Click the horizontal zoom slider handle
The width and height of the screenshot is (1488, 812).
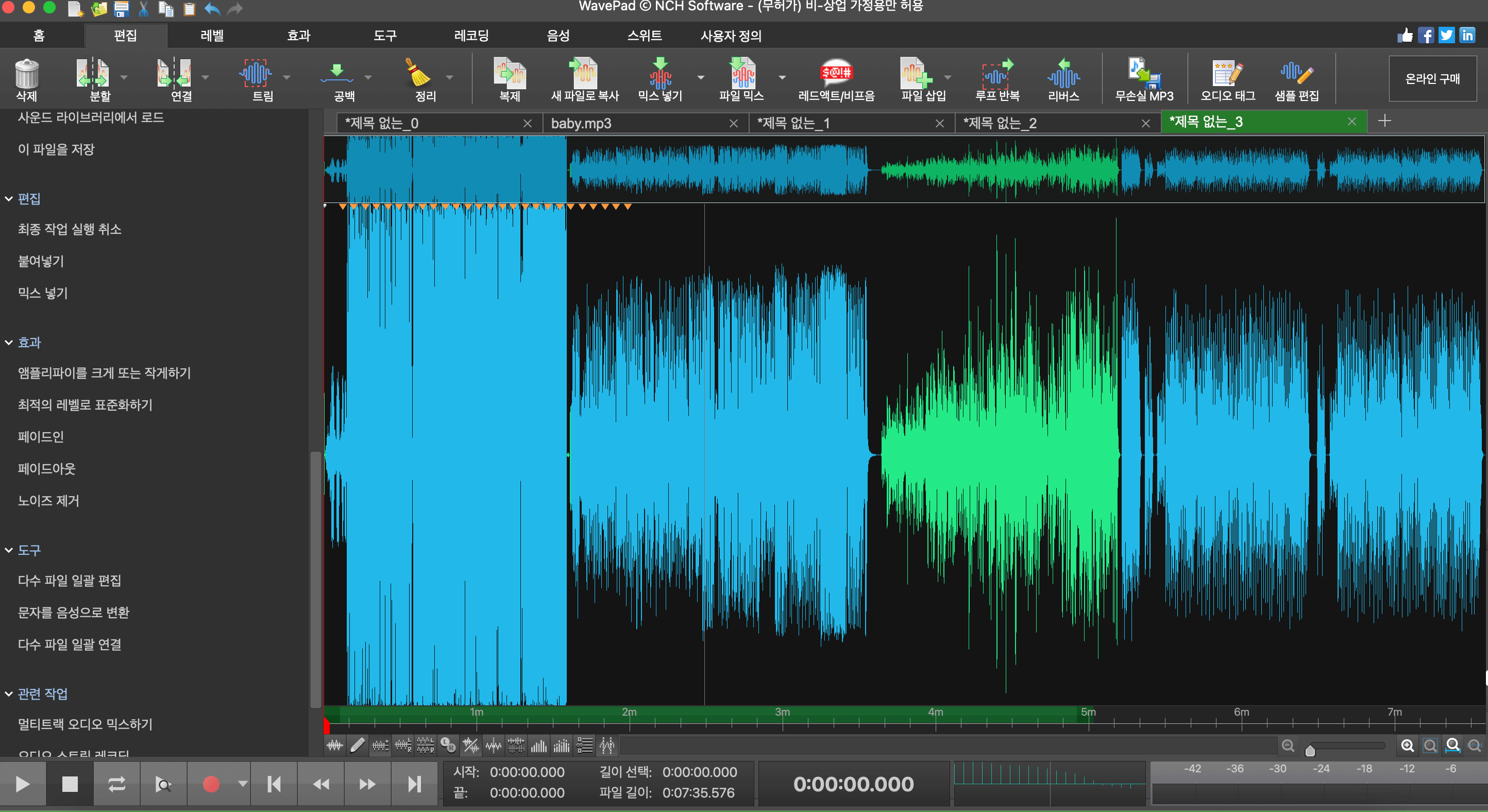click(1310, 750)
